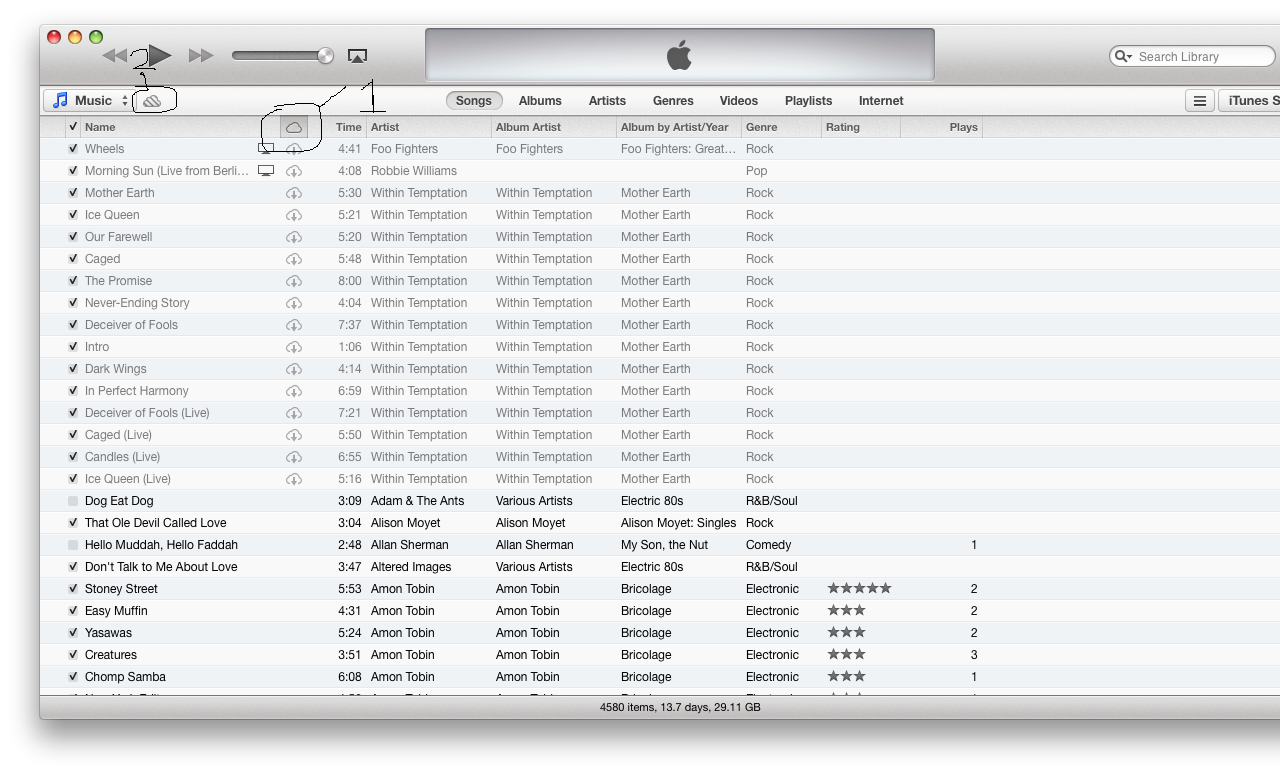Click the five-star rating for Stoney Street
The height and width of the screenshot is (768, 1280).
(859, 589)
